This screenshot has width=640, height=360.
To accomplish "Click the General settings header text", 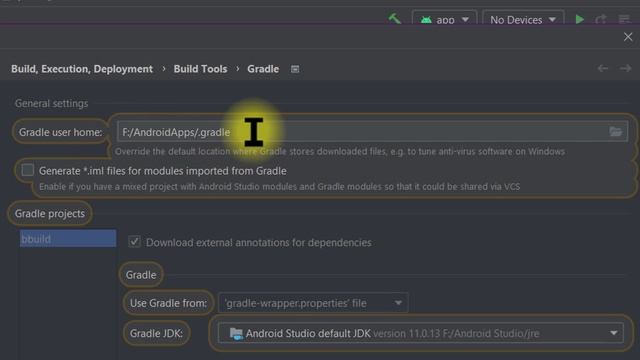I will 51,104.
